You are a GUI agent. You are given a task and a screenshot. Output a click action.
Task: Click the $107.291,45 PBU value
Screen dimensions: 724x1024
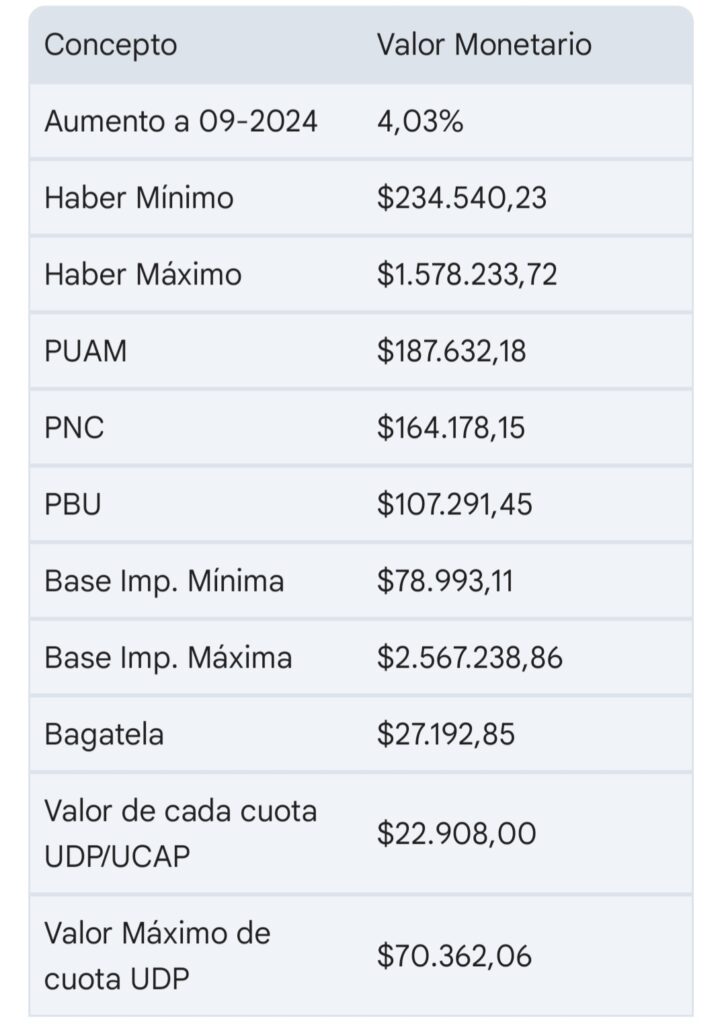click(x=454, y=504)
